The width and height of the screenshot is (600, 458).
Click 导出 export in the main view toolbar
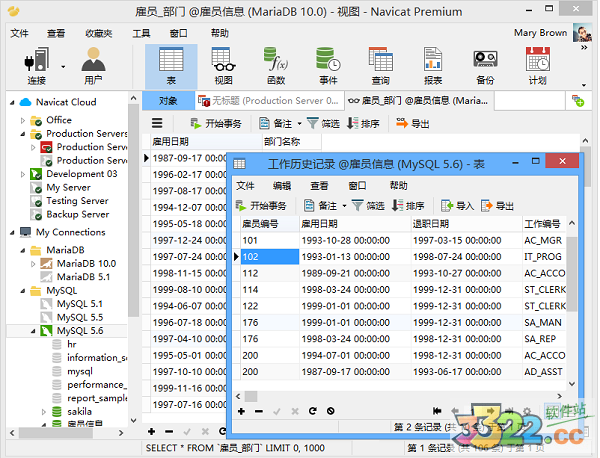point(412,123)
